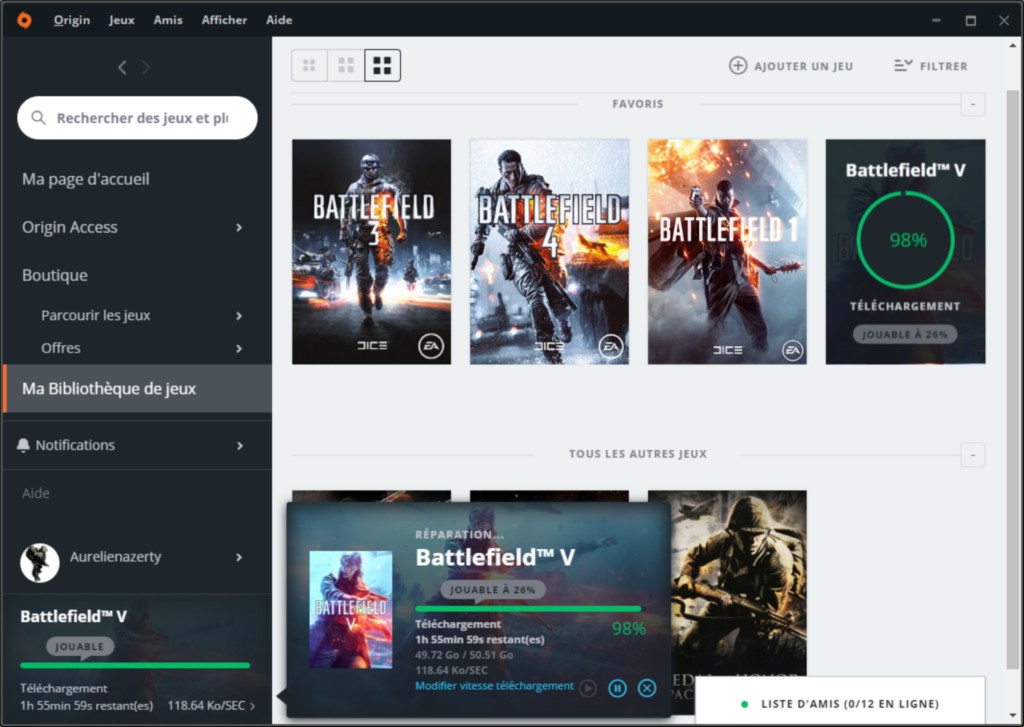Expand the Origin Access submenu
The height and width of the screenshot is (727, 1024).
(x=239, y=227)
